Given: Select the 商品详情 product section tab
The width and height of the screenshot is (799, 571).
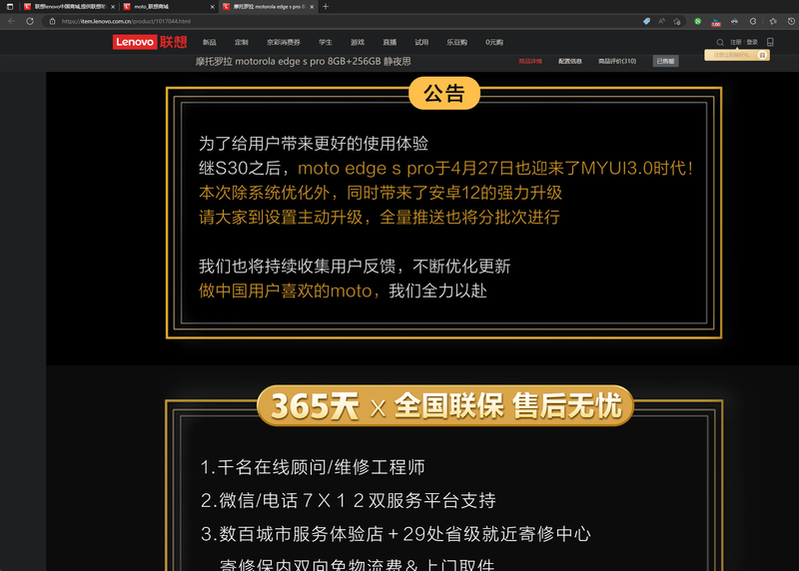Looking at the screenshot, I should pyautogui.click(x=530, y=61).
